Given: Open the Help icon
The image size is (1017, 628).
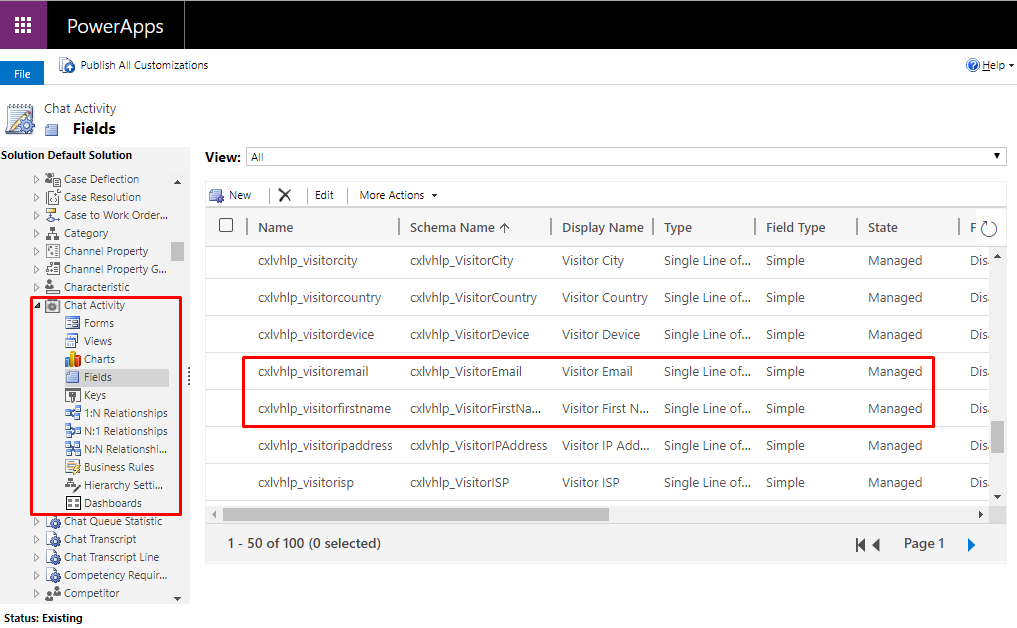Looking at the screenshot, I should tap(972, 65).
